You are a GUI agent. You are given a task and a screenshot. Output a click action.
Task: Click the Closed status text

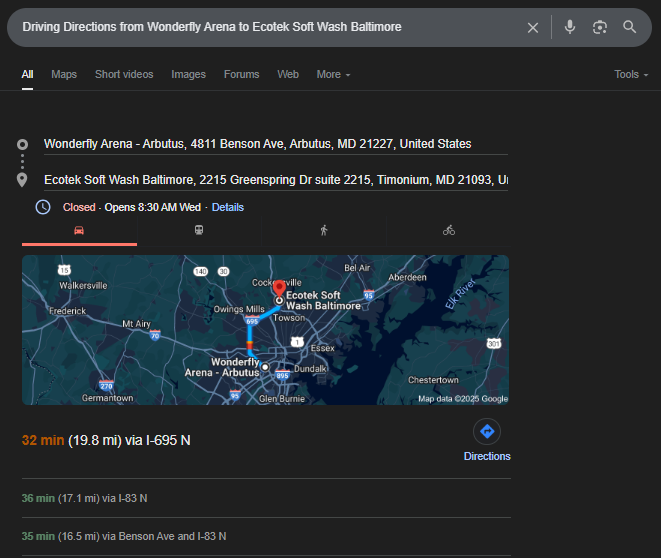coord(79,207)
